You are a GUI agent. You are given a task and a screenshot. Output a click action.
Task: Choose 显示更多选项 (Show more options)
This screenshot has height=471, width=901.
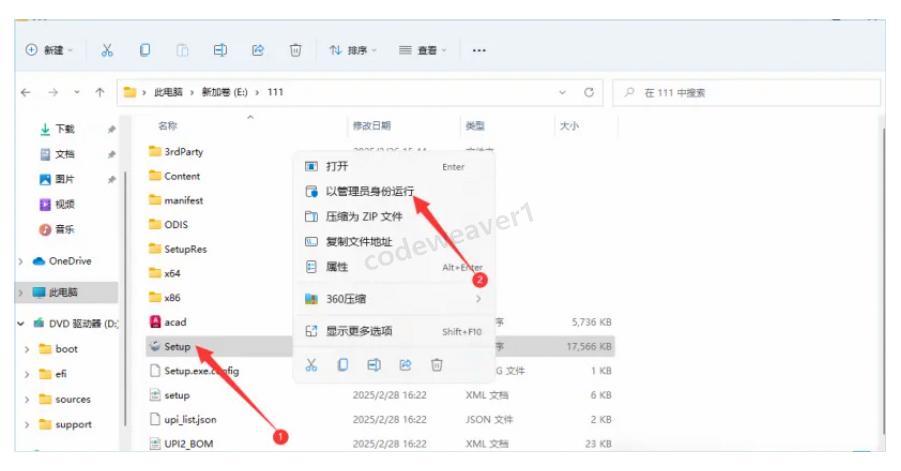[394, 331]
